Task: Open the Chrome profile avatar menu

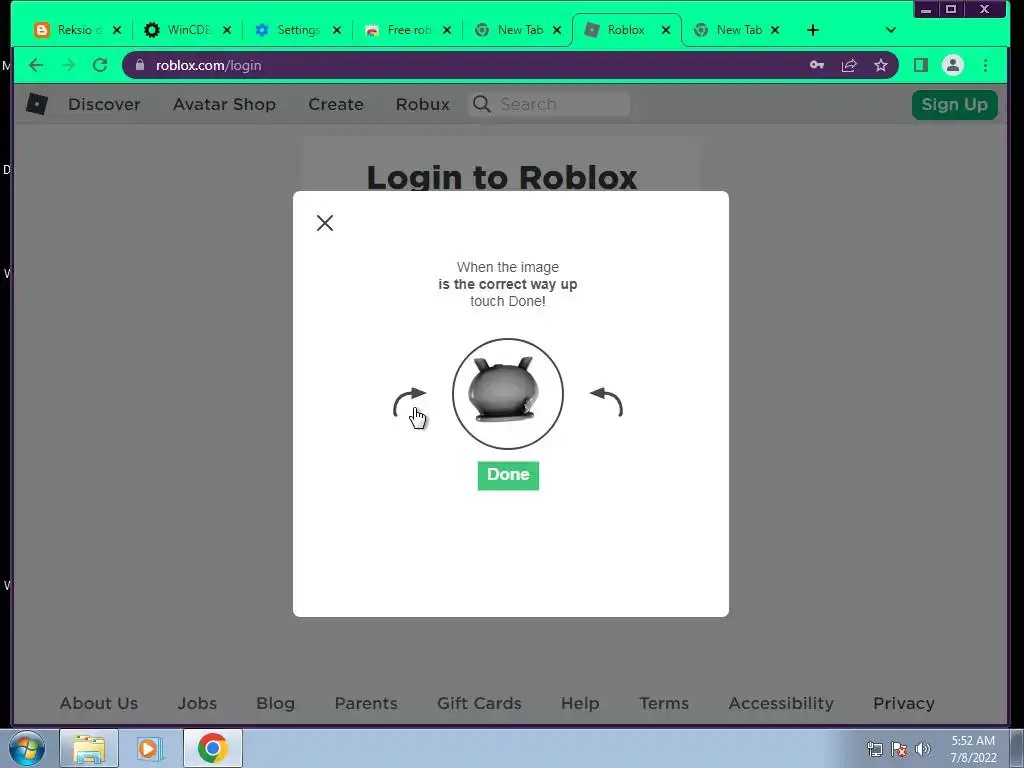Action: click(953, 65)
